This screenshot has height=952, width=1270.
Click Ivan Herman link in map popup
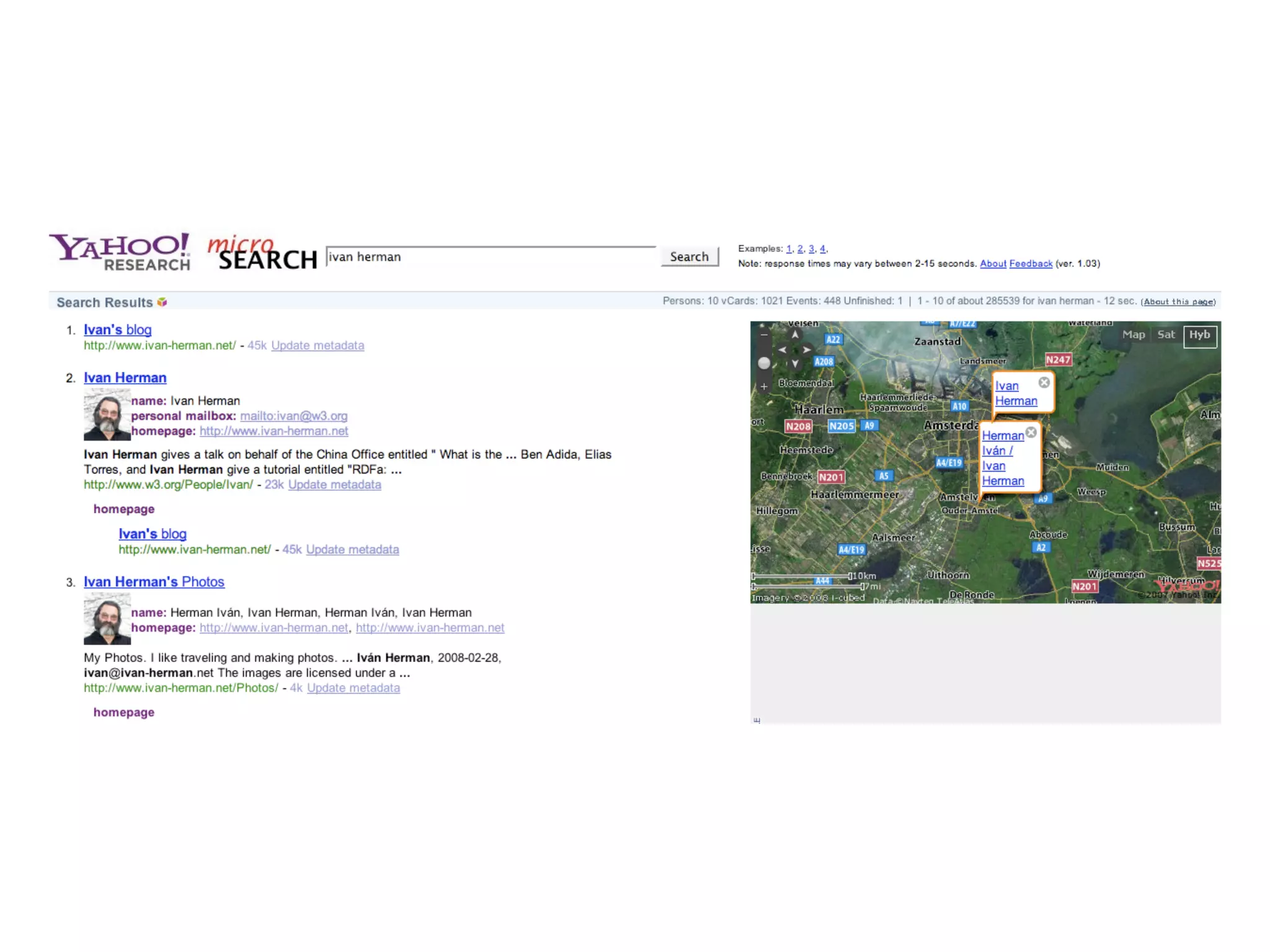pos(1016,394)
